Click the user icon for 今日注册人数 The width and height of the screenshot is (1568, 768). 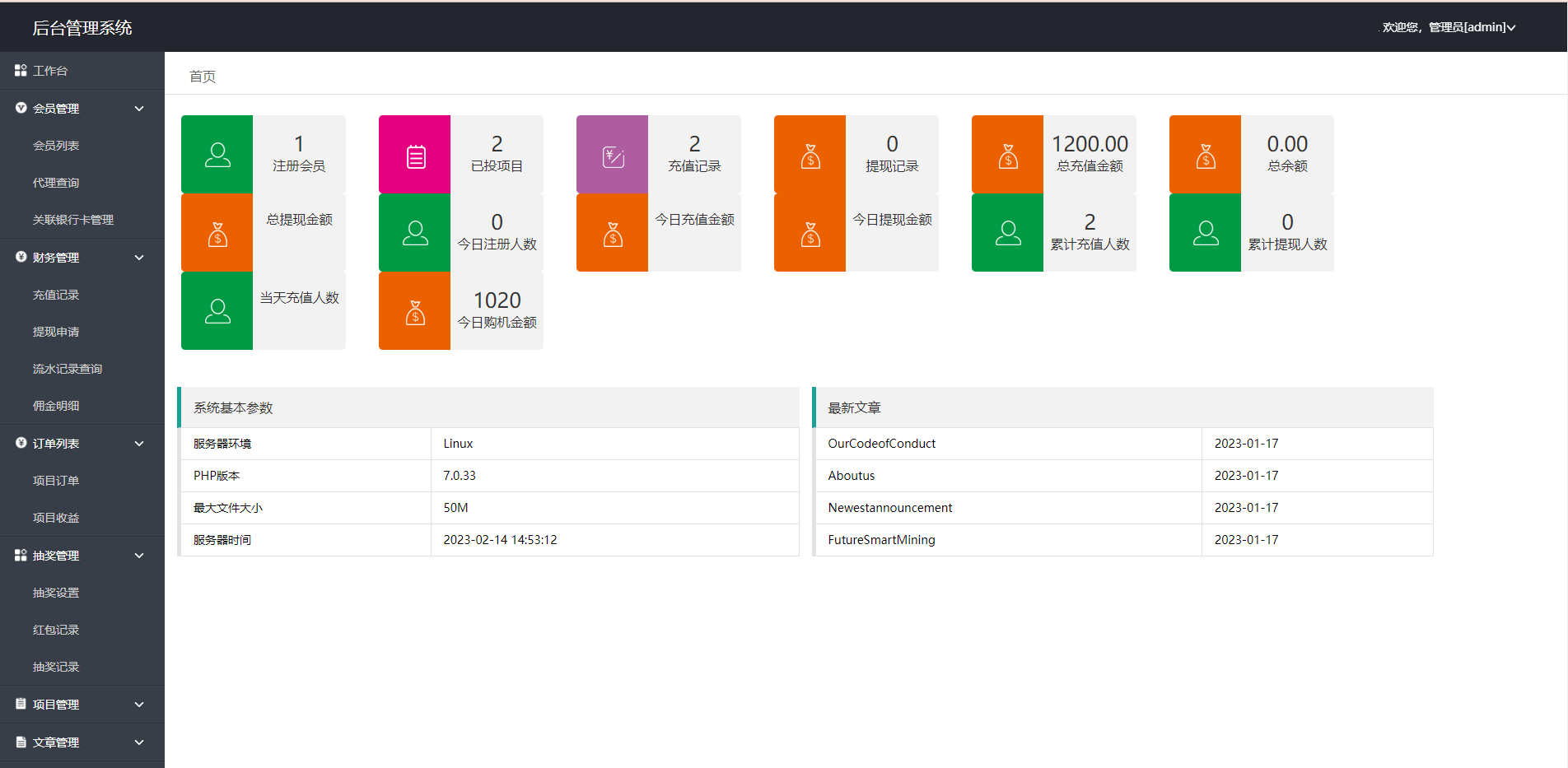pyautogui.click(x=415, y=233)
